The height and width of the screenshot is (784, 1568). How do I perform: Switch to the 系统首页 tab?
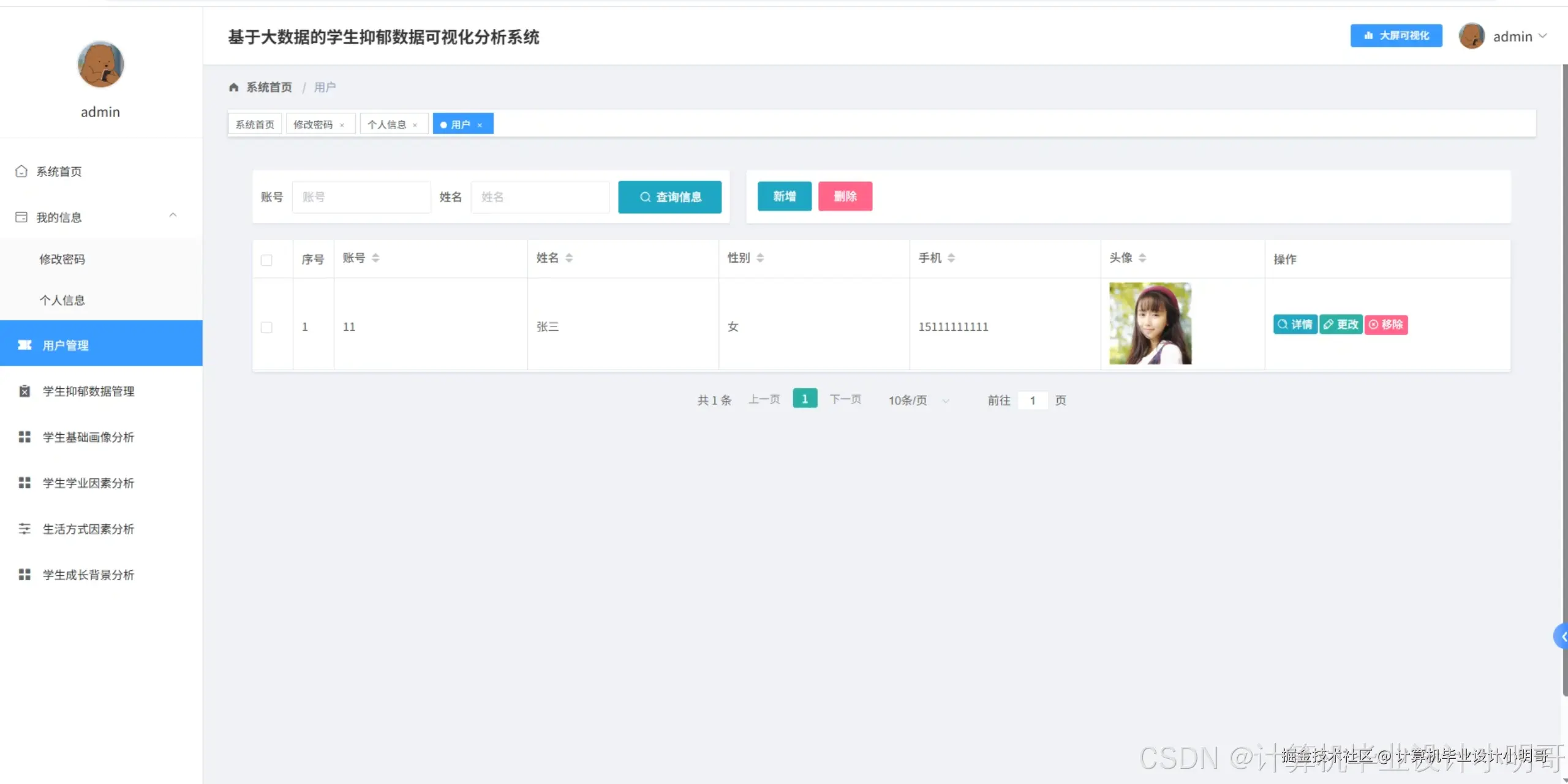(255, 124)
